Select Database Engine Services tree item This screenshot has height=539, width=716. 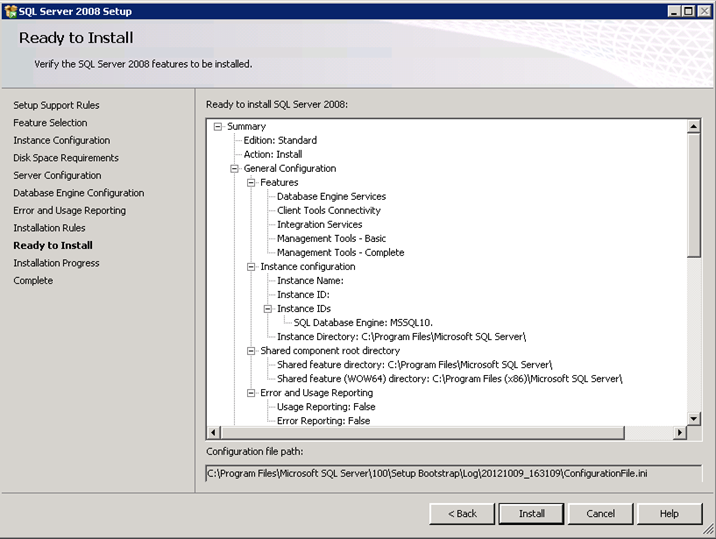click(x=331, y=197)
